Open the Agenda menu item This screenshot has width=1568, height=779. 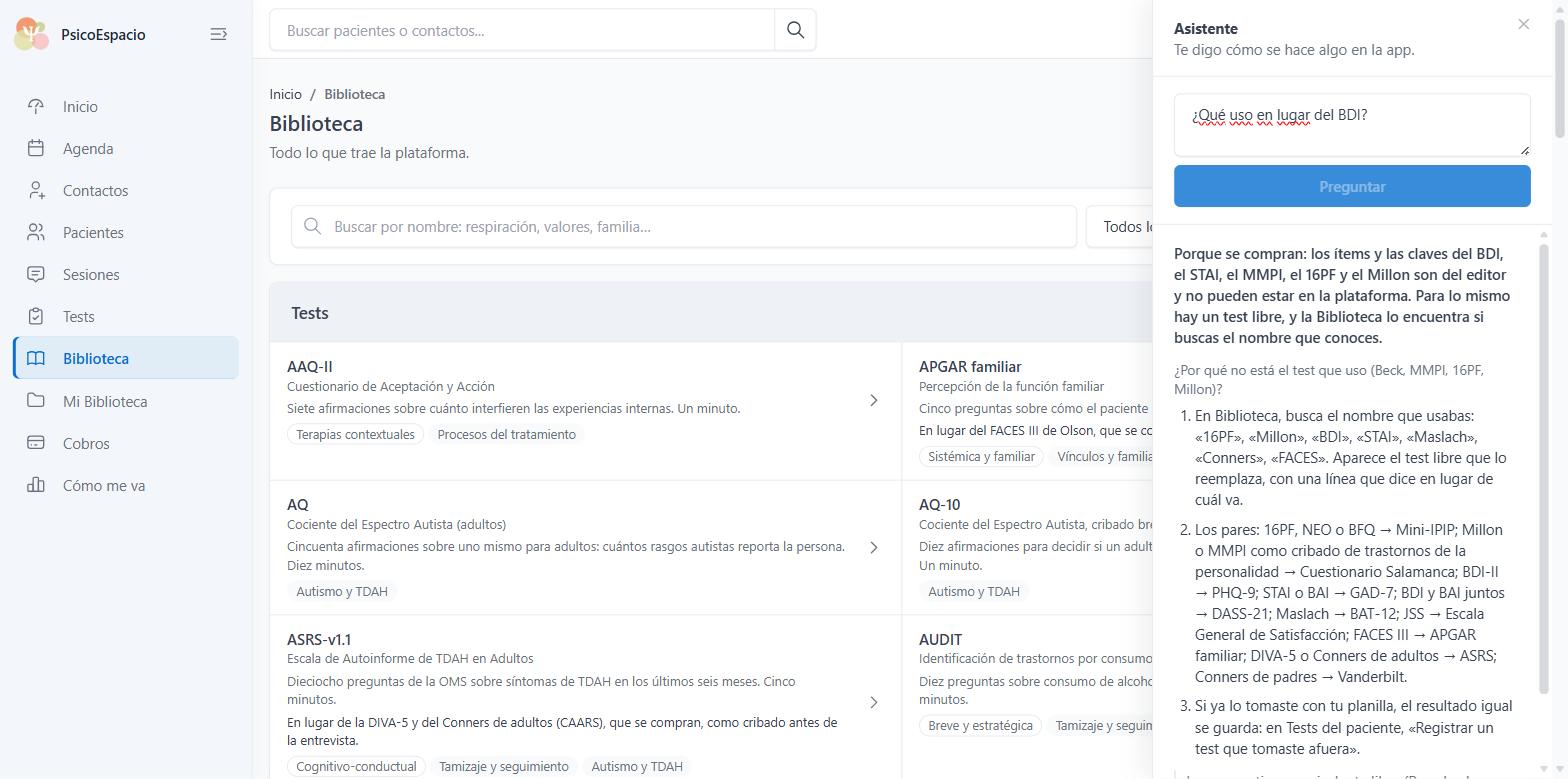point(126,148)
